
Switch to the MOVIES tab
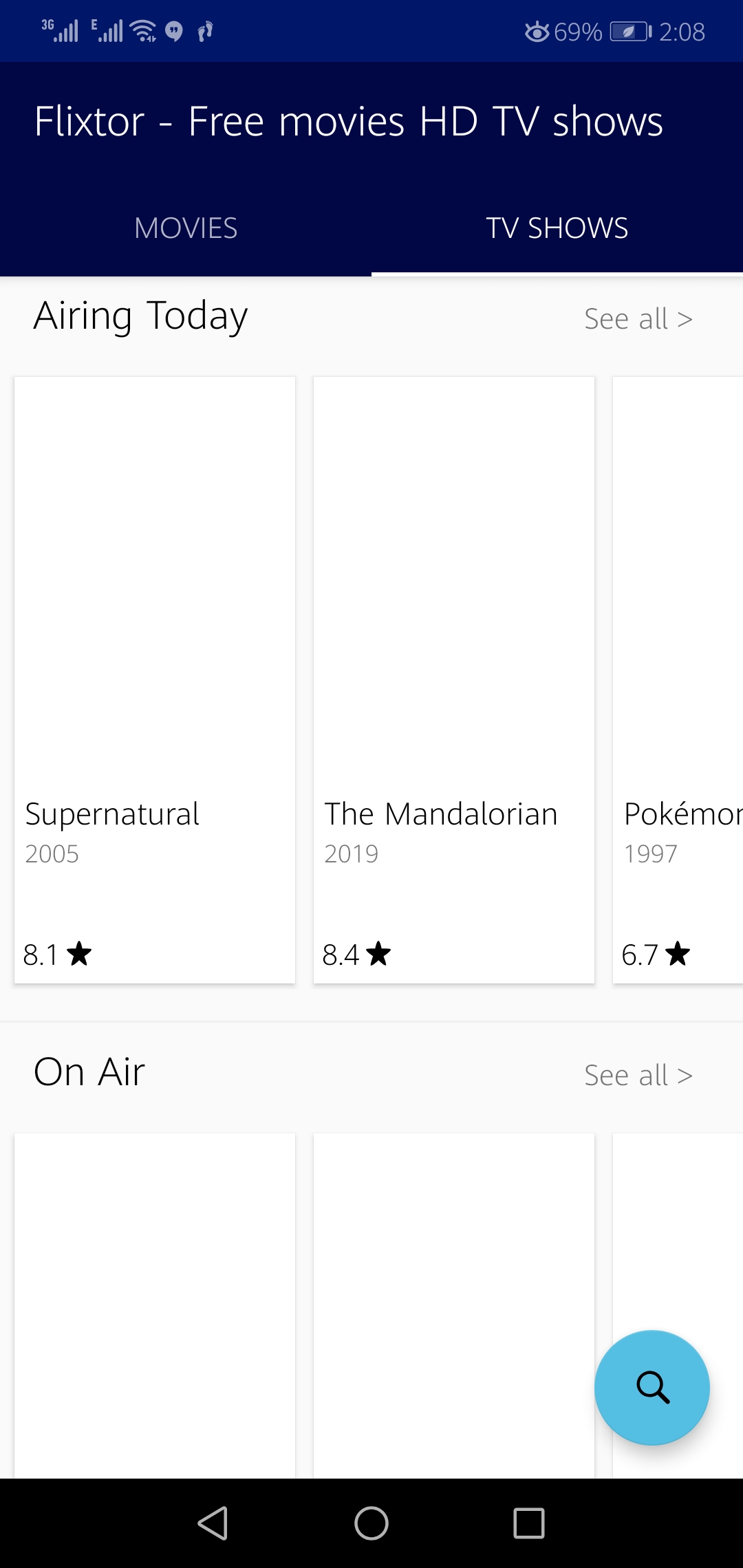coord(186,228)
